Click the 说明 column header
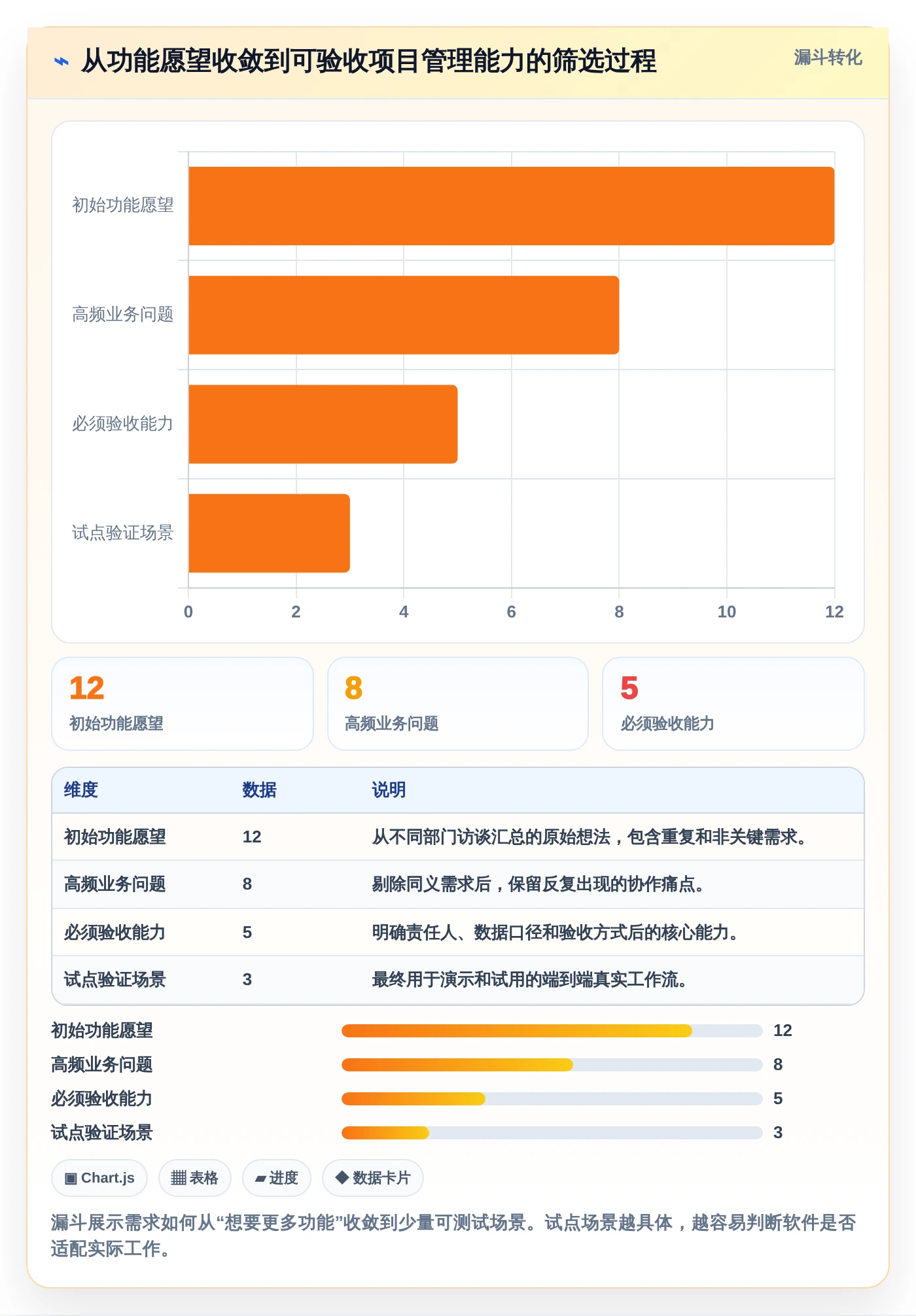916x1316 pixels. coord(389,790)
